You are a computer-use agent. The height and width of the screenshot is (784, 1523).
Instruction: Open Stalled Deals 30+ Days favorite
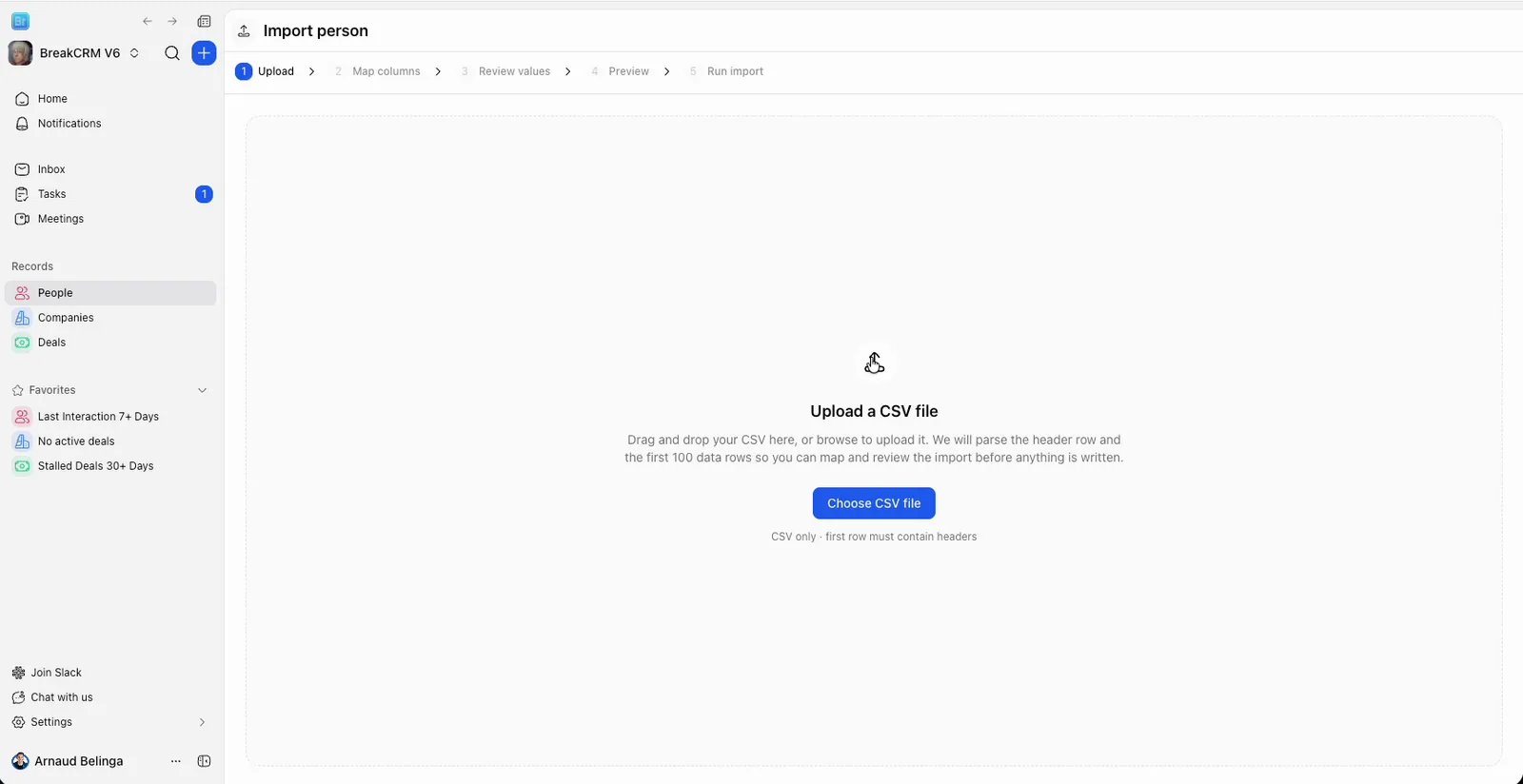(110, 466)
